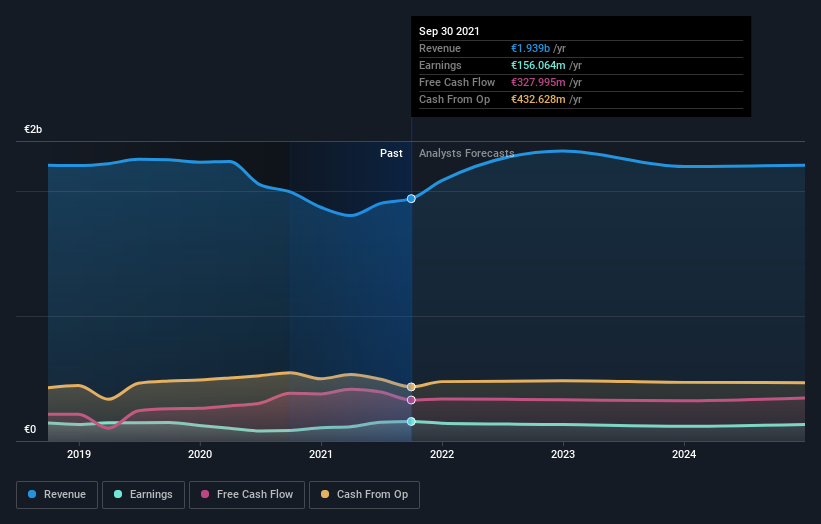Select the Cash From Op data point marker
The image size is (821, 524).
pyautogui.click(x=411, y=387)
